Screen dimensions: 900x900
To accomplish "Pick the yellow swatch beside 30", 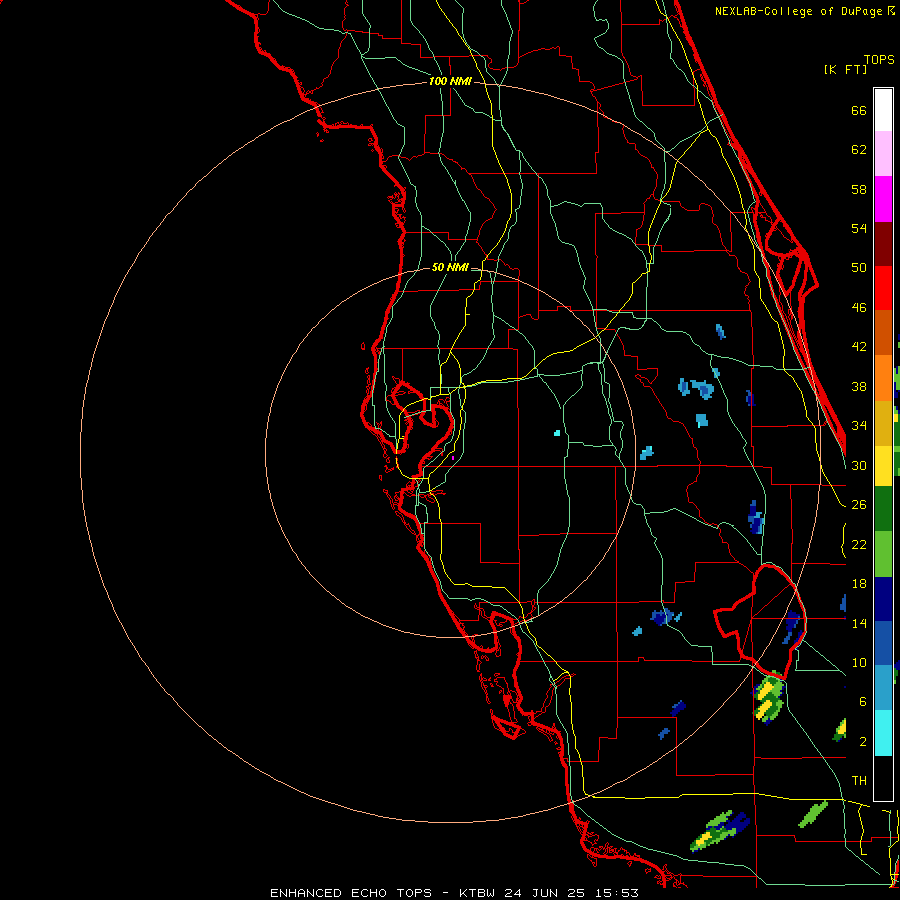I will coord(883,465).
